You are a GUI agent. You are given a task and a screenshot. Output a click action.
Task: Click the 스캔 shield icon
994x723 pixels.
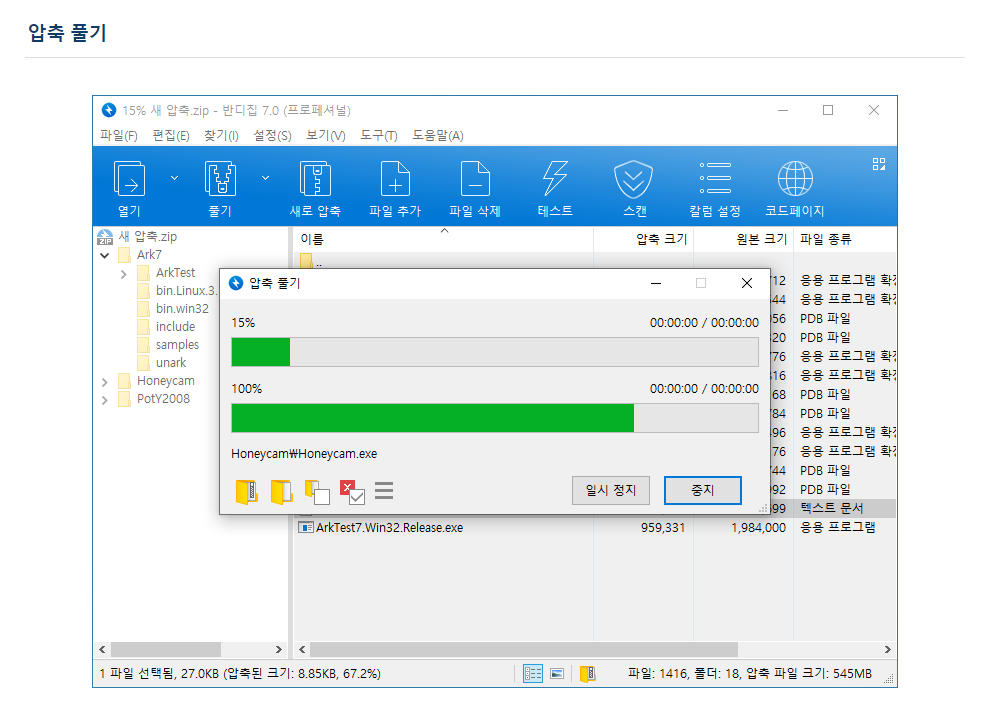633,179
